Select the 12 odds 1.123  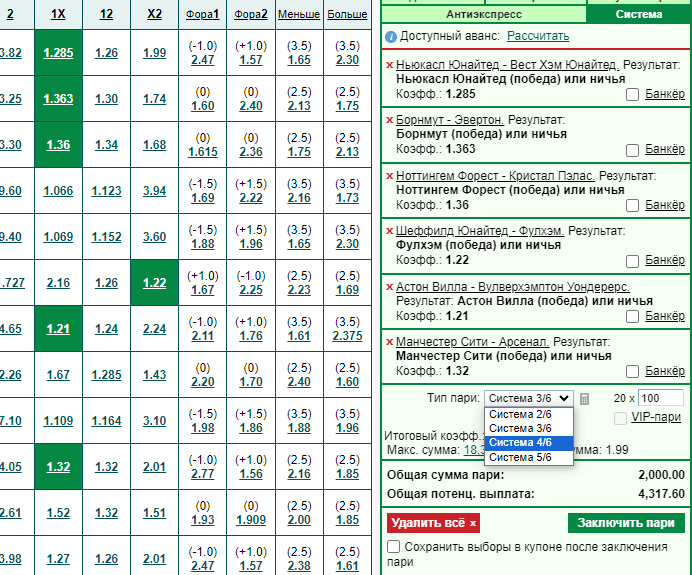(x=106, y=191)
